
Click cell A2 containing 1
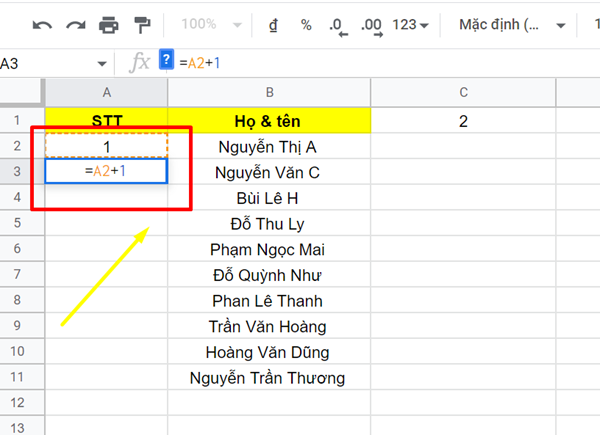coord(106,146)
